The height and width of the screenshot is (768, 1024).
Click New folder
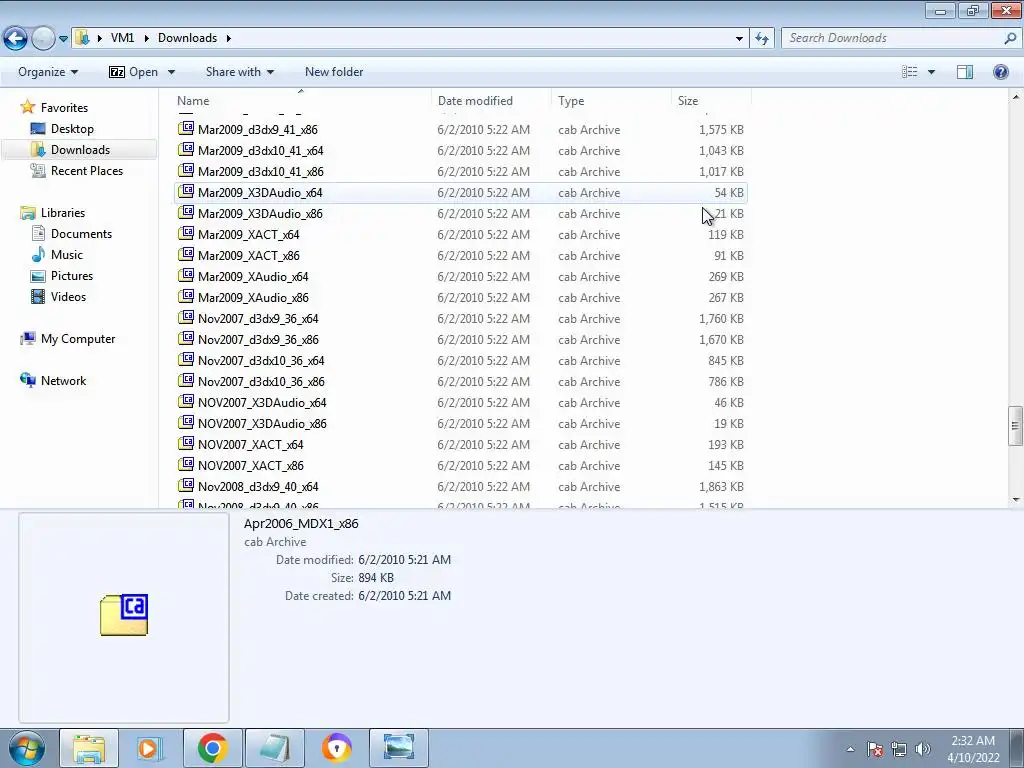[x=334, y=72]
